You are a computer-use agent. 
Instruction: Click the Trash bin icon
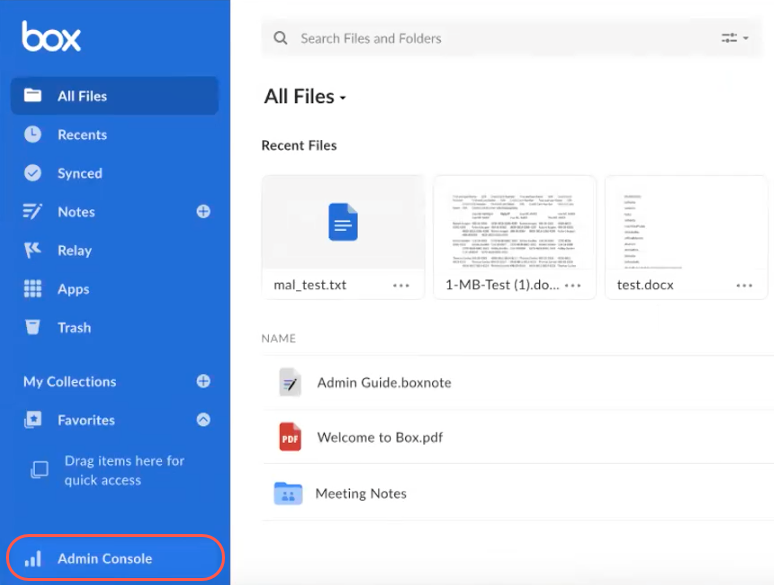[x=33, y=327]
